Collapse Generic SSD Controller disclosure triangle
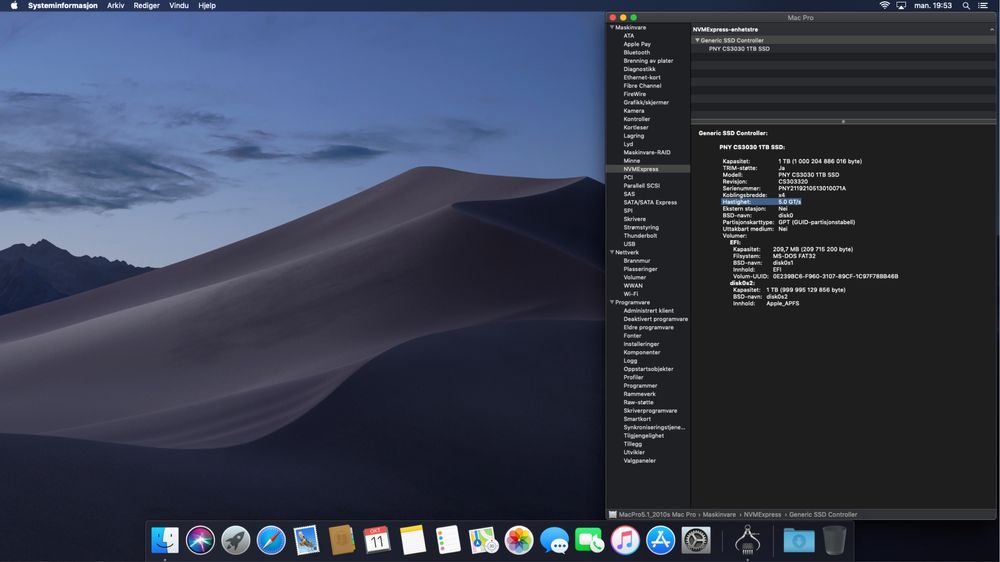Viewport: 1000px width, 562px height. point(697,40)
